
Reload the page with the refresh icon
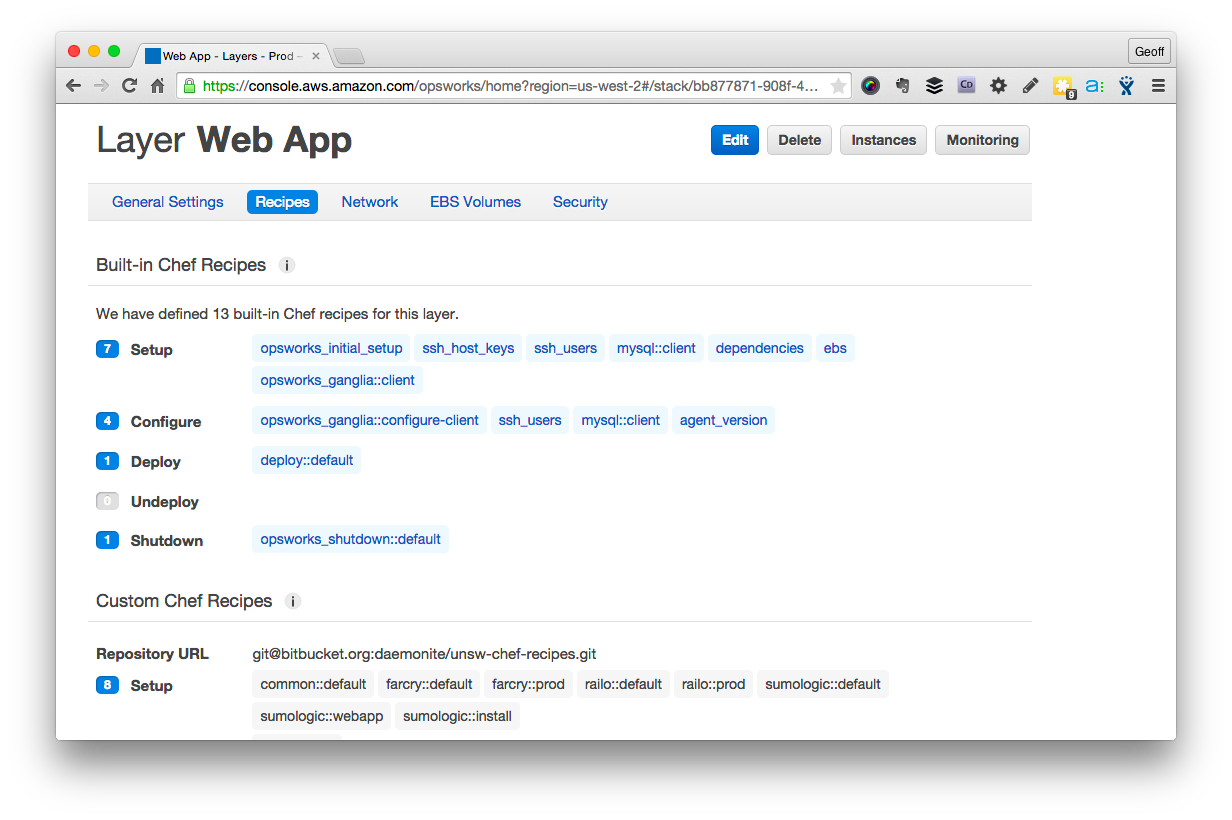[129, 86]
